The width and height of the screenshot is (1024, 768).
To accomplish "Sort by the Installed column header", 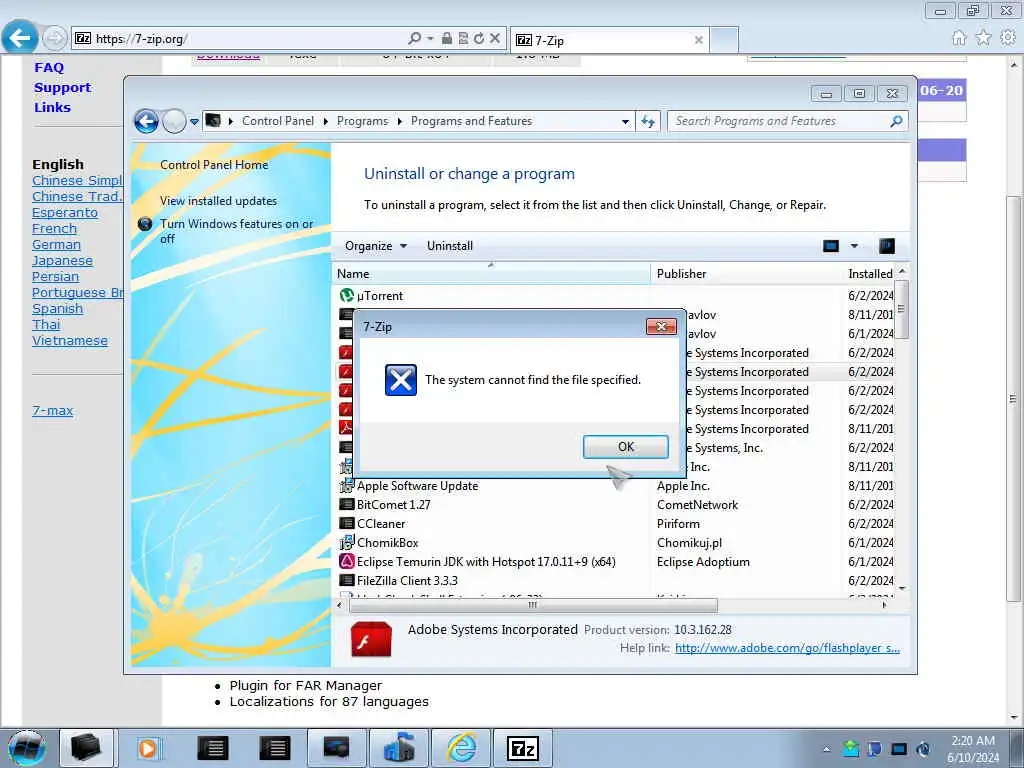I will (x=869, y=274).
